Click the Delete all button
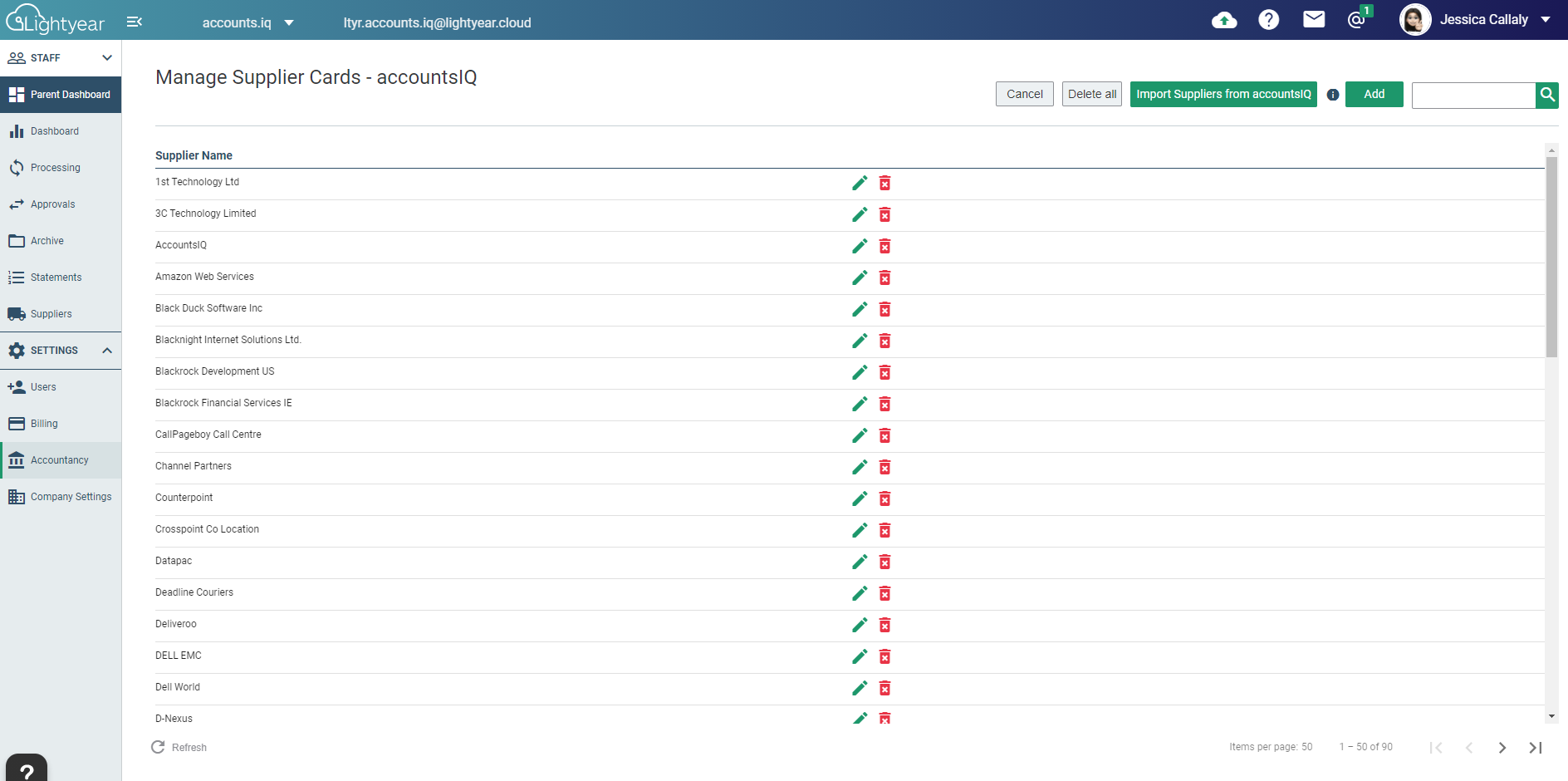1568x781 pixels. 1092,94
